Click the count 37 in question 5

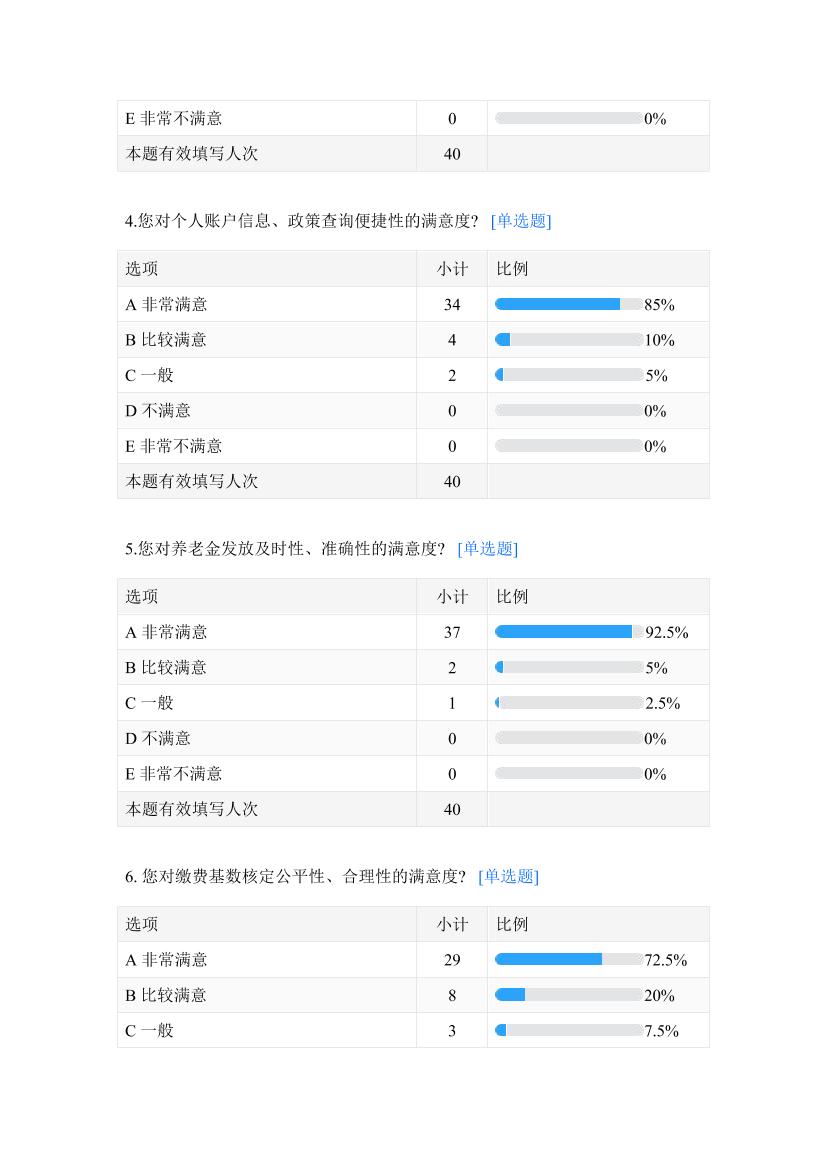pos(452,632)
